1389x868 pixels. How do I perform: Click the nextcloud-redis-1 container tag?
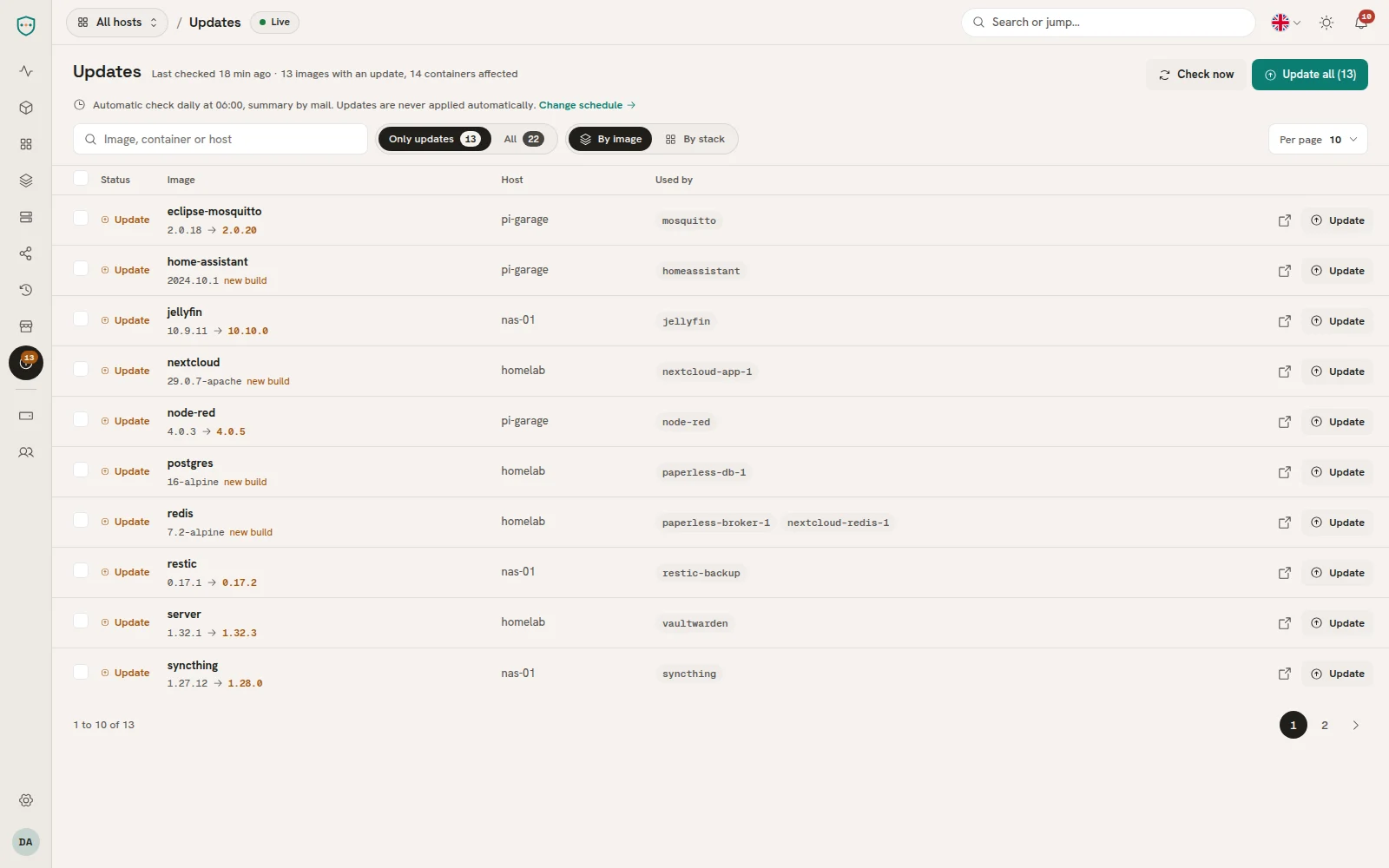(838, 523)
